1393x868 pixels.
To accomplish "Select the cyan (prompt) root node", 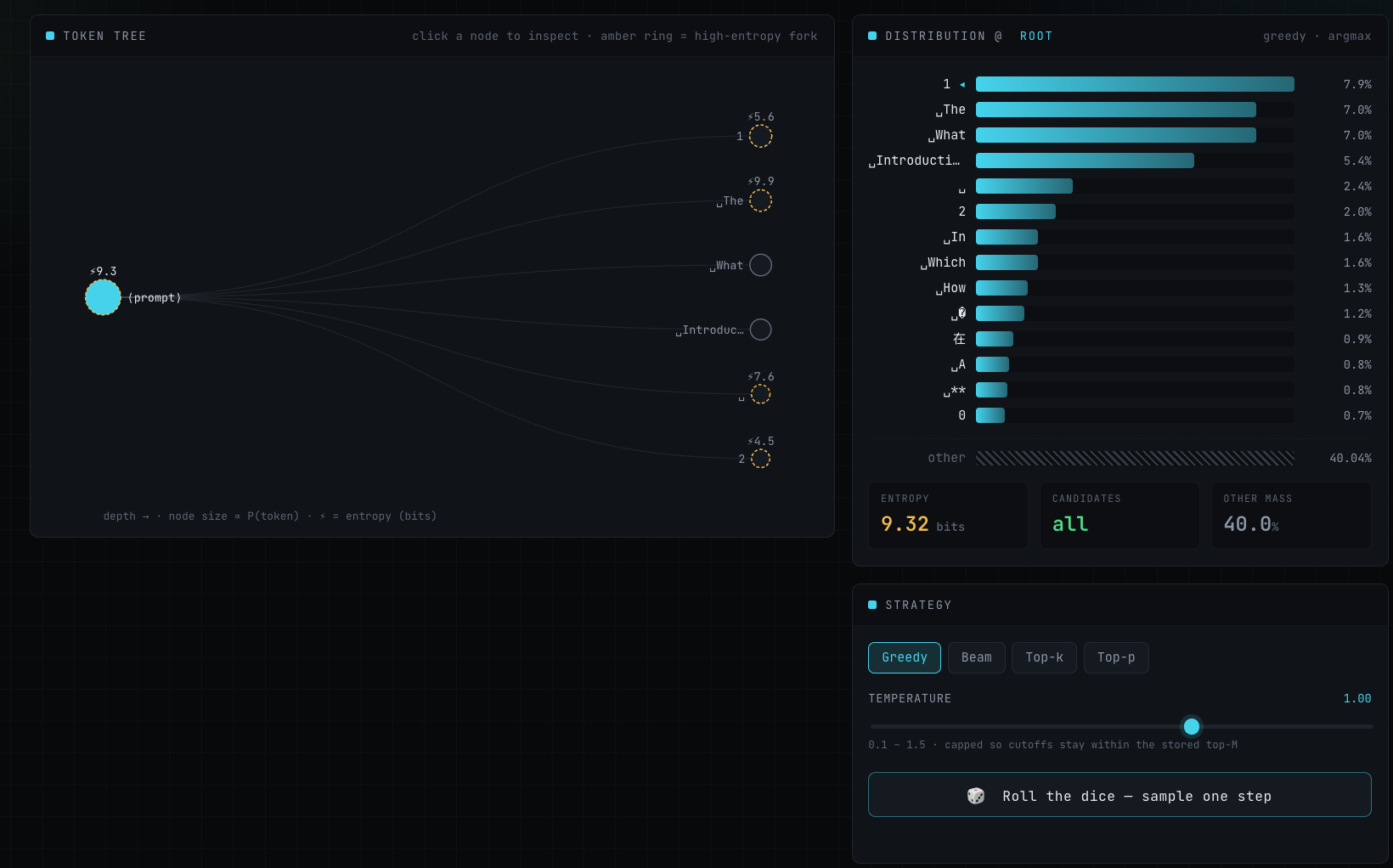I will coord(103,297).
